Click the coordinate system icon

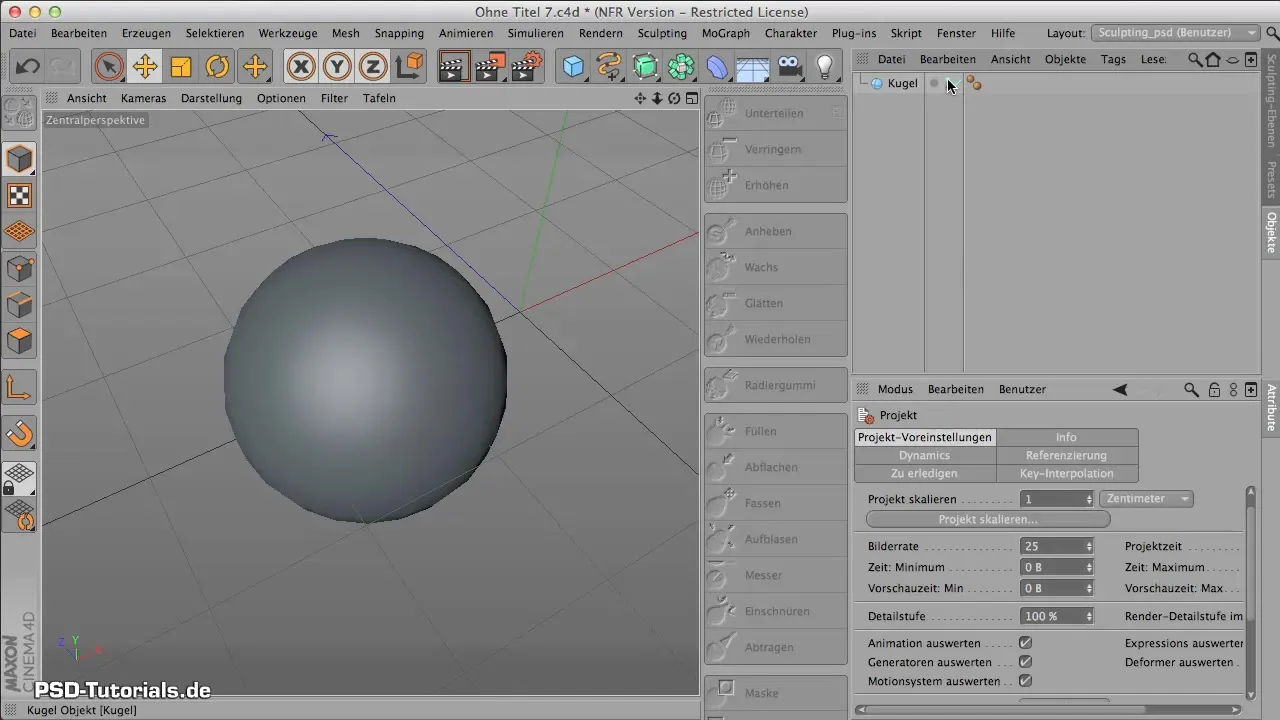[x=409, y=67]
